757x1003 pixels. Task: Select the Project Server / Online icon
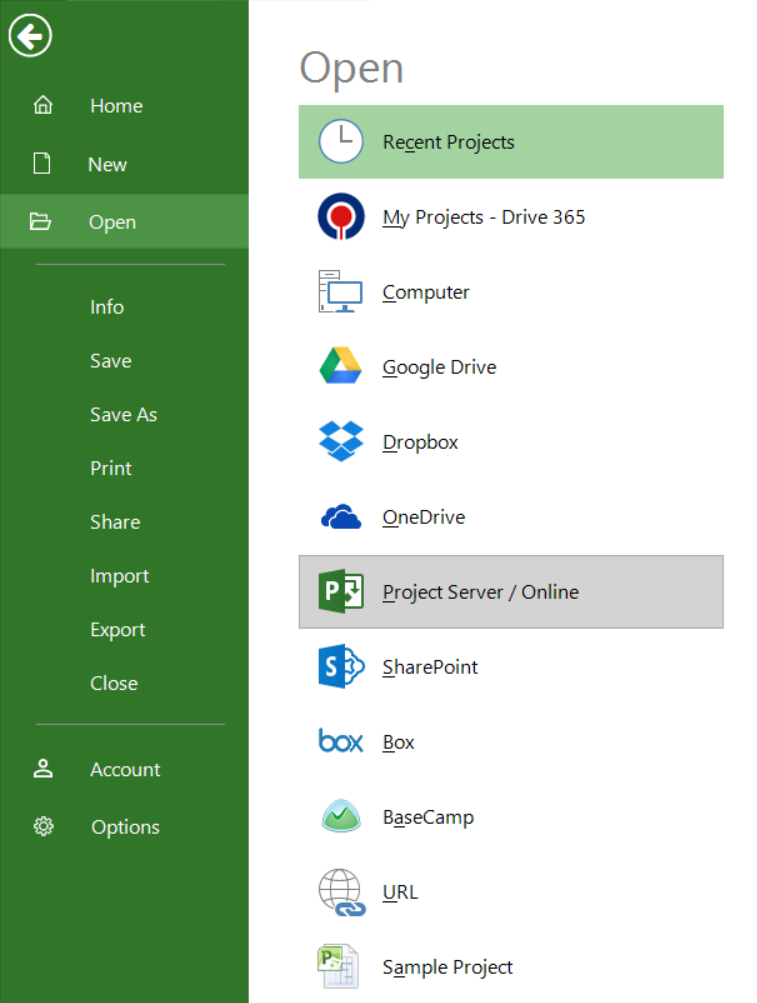pyautogui.click(x=341, y=592)
